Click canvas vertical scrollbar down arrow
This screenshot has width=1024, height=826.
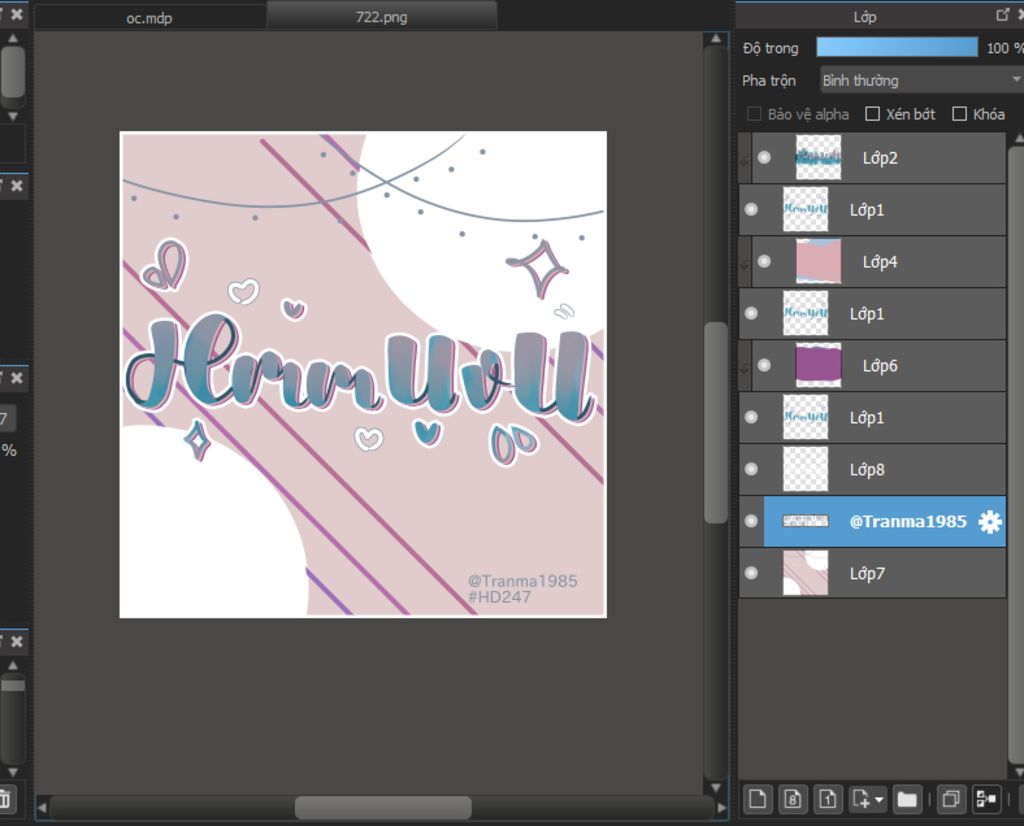[716, 787]
